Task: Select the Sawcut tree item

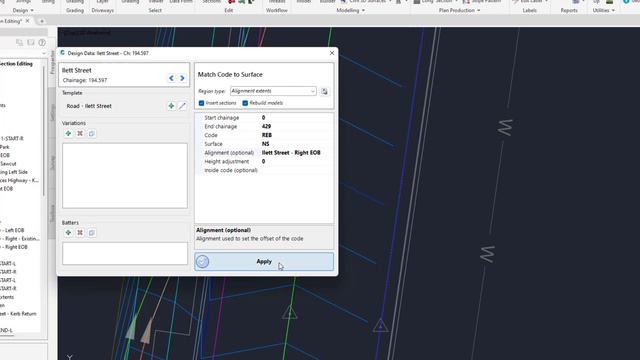Action: click(x=8, y=164)
